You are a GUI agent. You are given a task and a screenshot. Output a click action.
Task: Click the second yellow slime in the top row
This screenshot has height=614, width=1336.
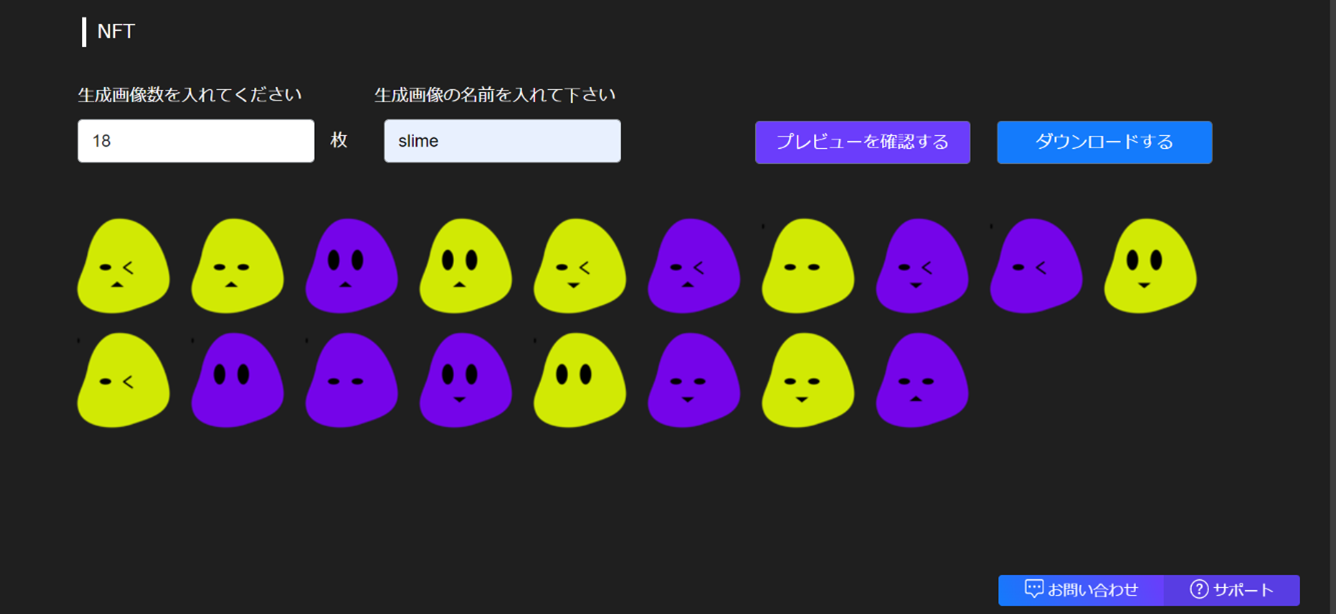coord(237,265)
